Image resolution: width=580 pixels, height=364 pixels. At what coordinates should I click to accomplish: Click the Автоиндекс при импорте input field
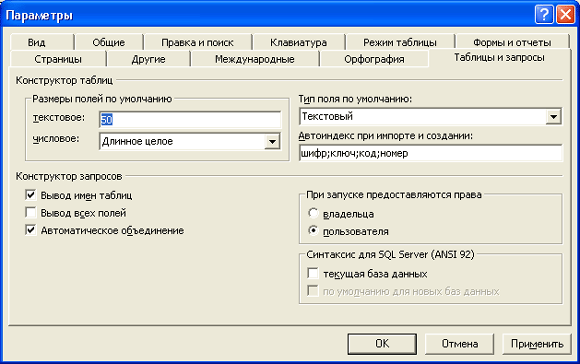click(x=431, y=153)
